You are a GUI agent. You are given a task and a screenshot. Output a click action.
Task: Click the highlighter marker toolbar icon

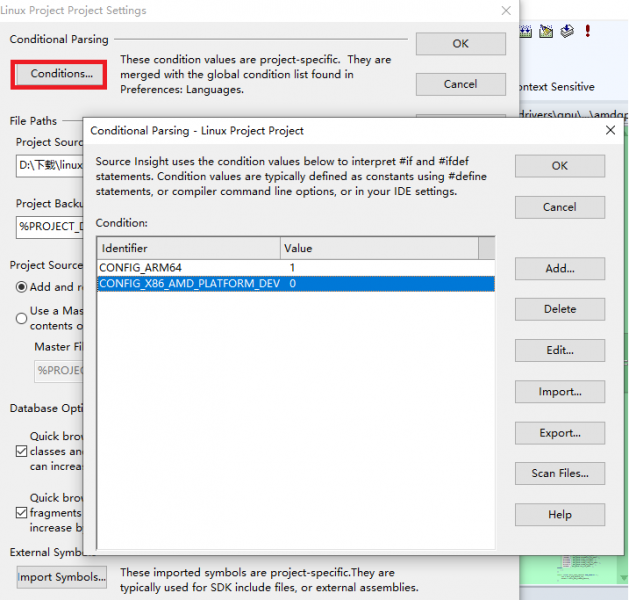click(546, 32)
